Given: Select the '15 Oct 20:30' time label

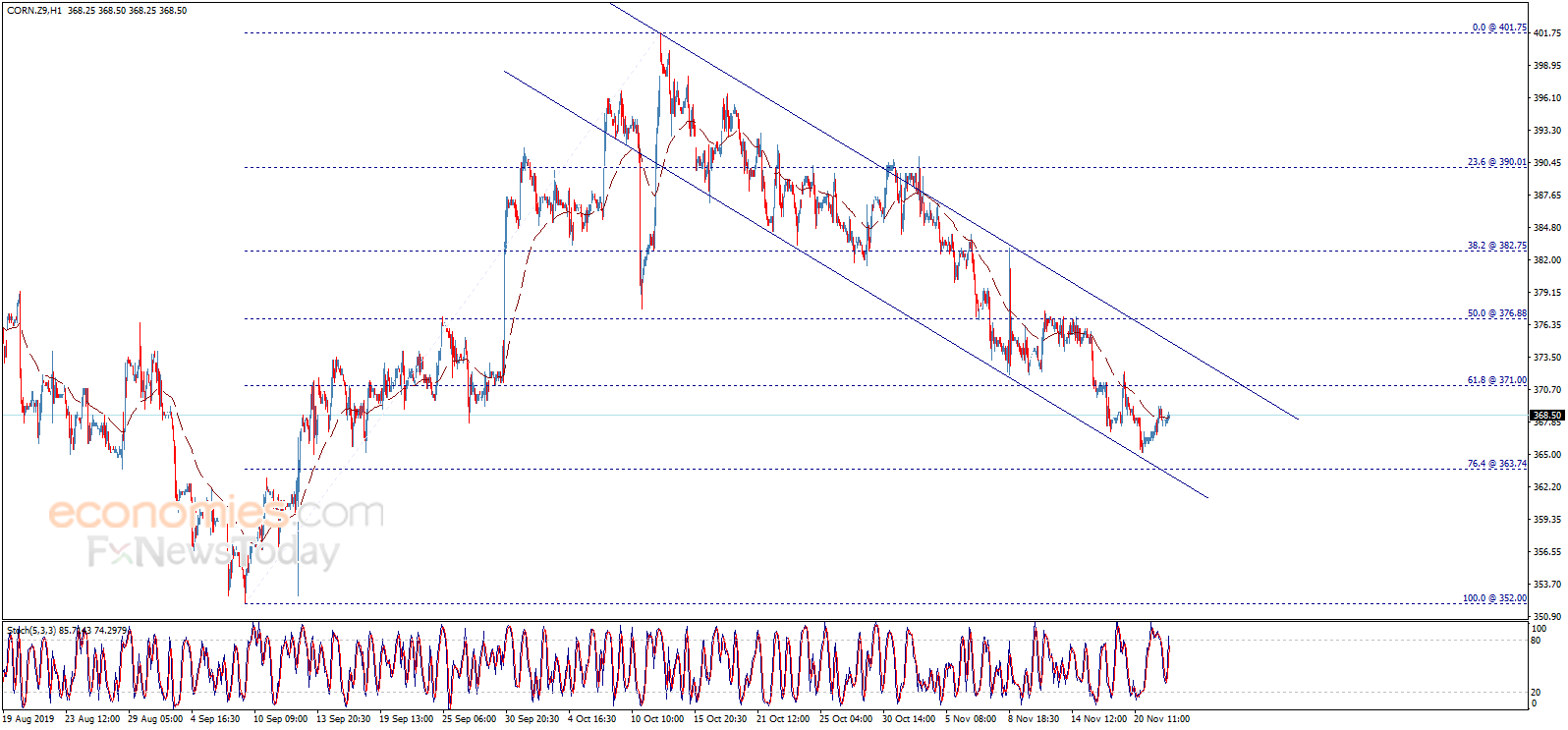Looking at the screenshot, I should point(720,719).
